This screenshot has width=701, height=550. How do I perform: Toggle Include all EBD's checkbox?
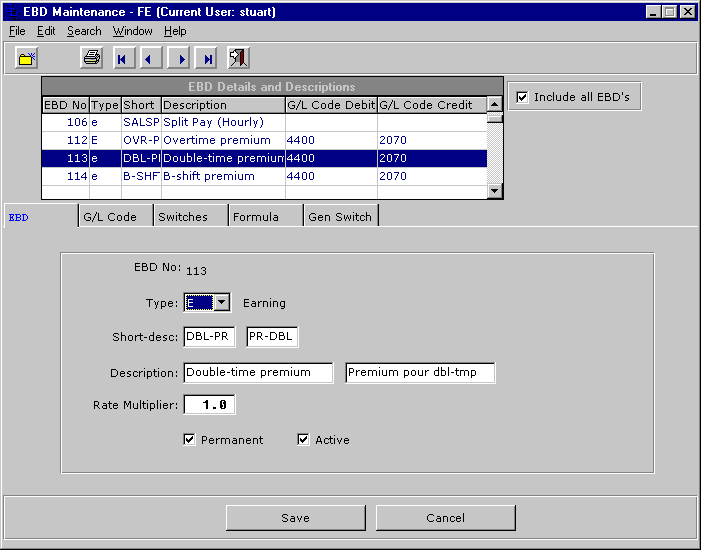pos(521,97)
